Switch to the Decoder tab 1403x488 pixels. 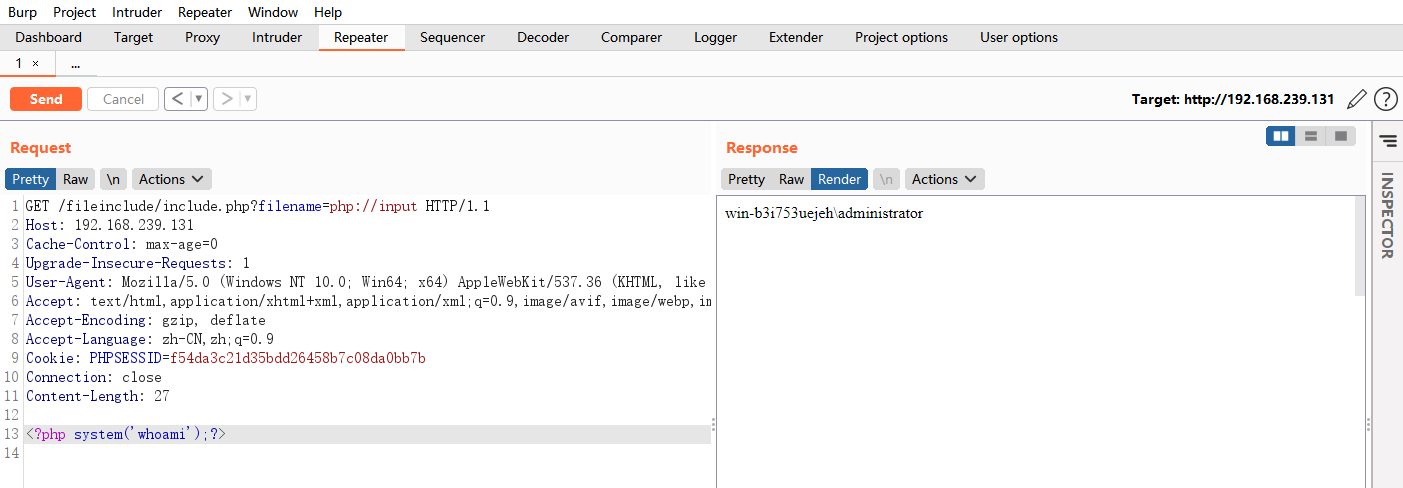click(543, 37)
